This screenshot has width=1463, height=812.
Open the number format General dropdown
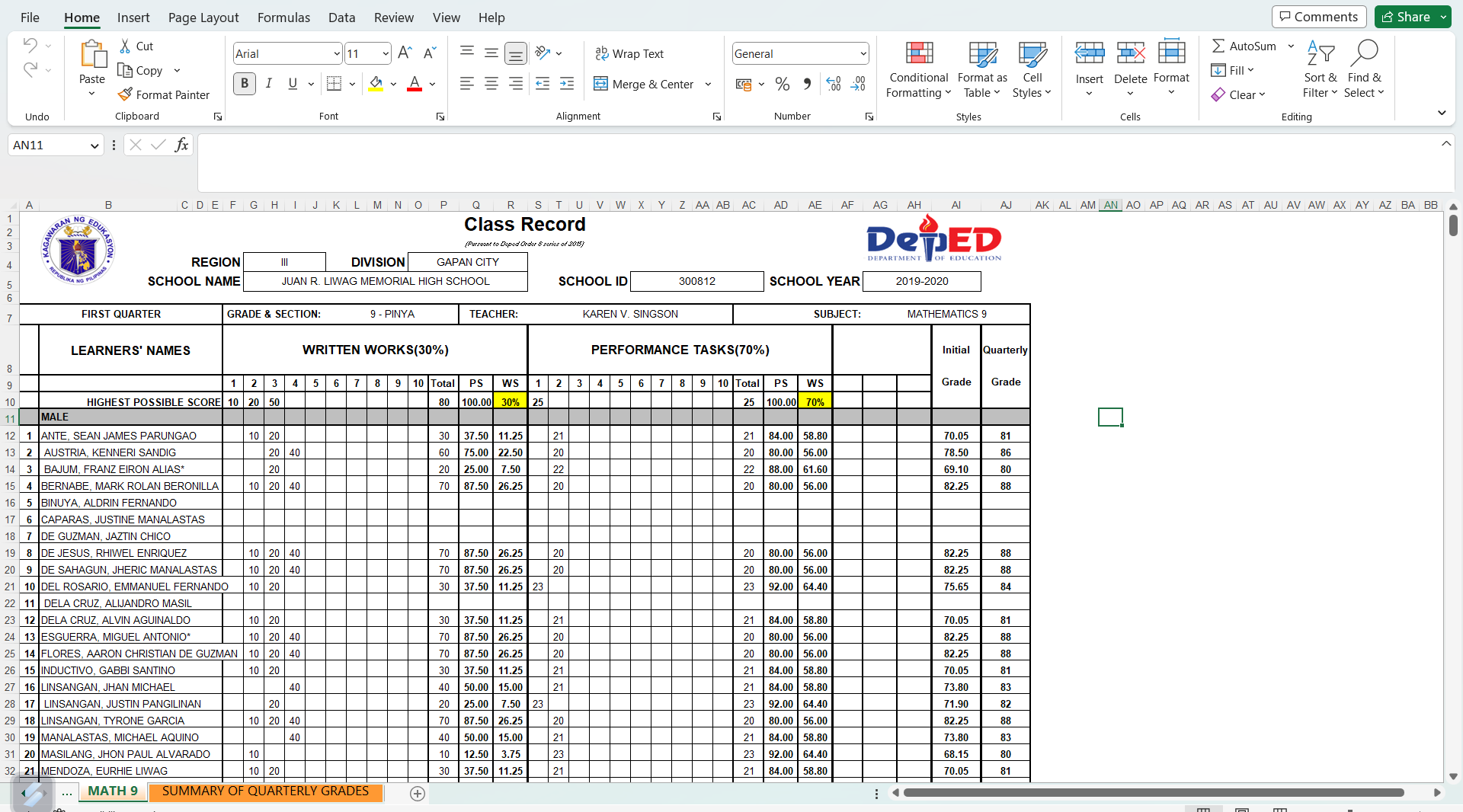coord(863,53)
